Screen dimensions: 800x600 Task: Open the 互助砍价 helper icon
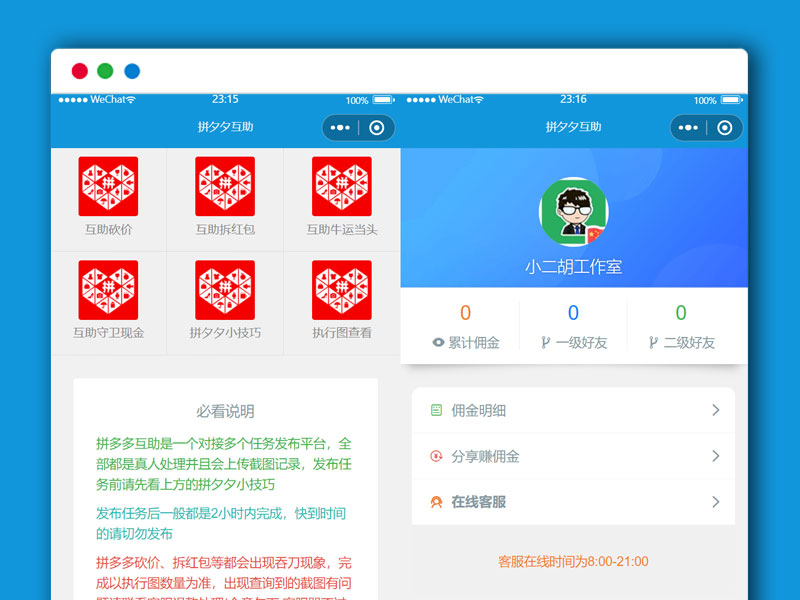(x=108, y=187)
